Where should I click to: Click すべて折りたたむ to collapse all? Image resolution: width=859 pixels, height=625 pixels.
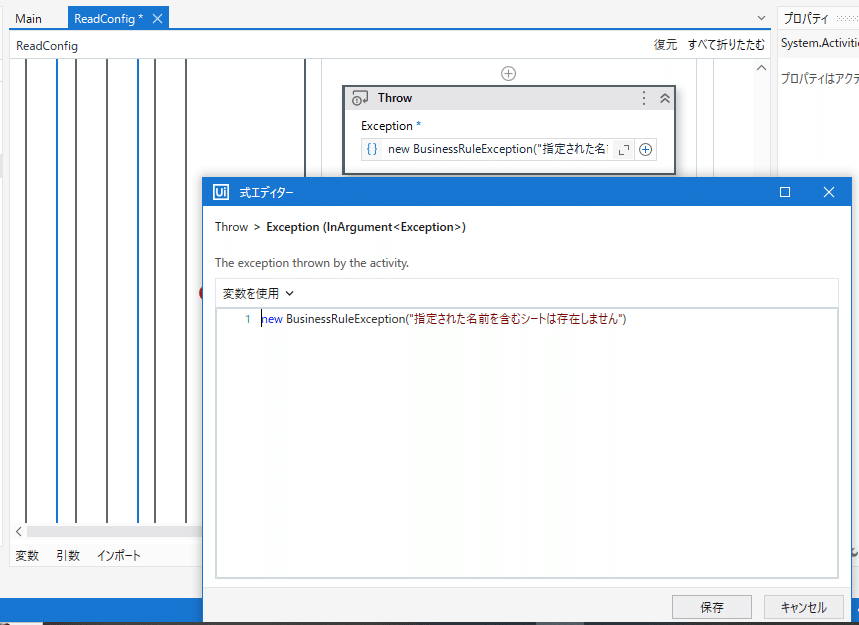coord(726,45)
